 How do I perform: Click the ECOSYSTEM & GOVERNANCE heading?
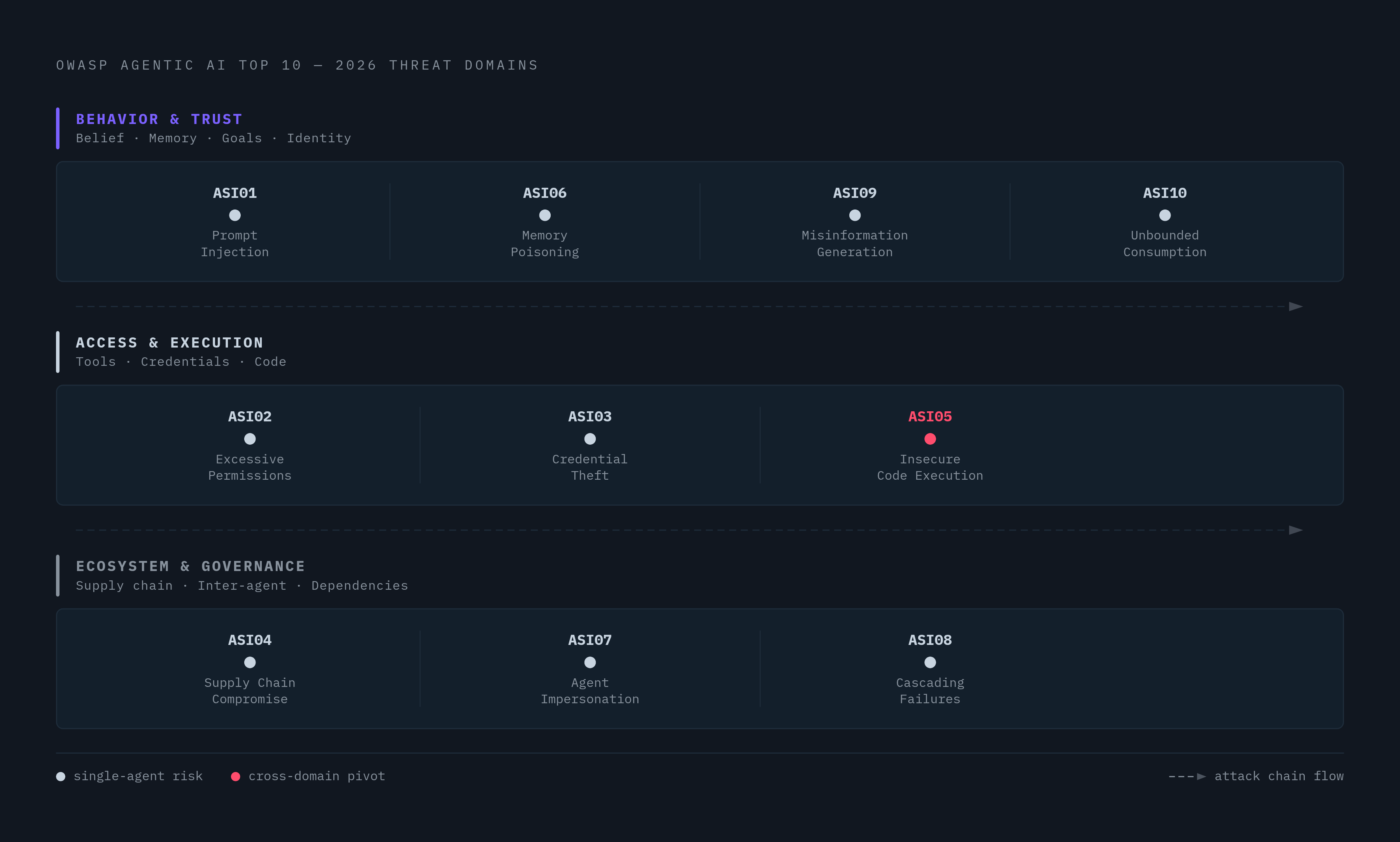191,566
